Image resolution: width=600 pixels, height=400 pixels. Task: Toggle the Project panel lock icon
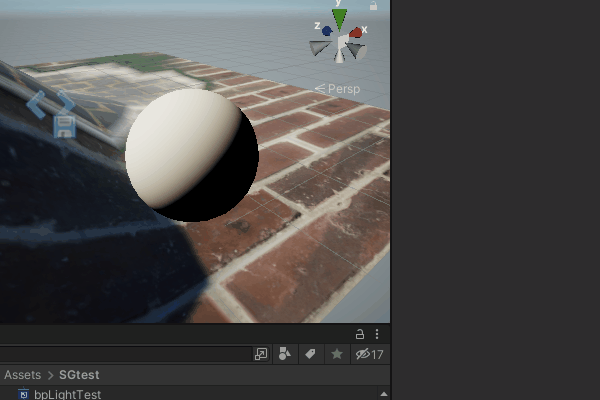point(360,334)
